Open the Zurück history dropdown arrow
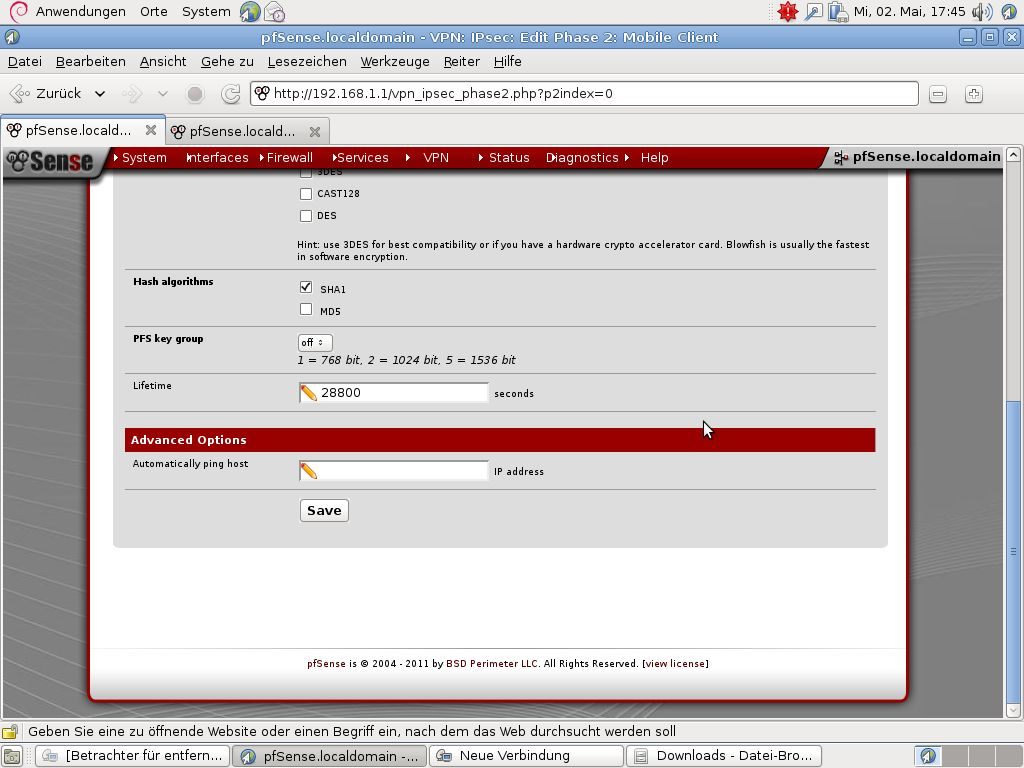Viewport: 1024px width, 768px height. tap(100, 94)
